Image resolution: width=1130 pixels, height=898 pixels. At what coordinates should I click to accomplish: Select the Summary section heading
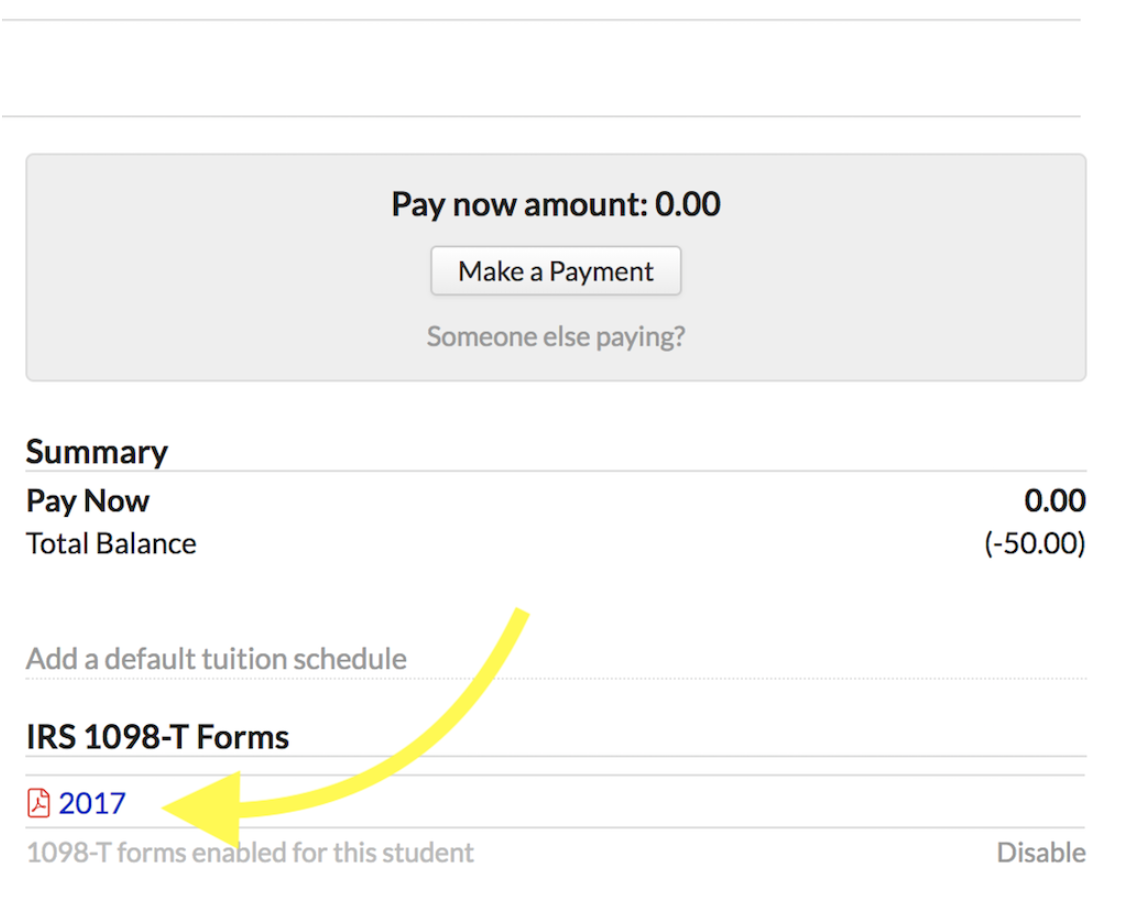point(97,452)
